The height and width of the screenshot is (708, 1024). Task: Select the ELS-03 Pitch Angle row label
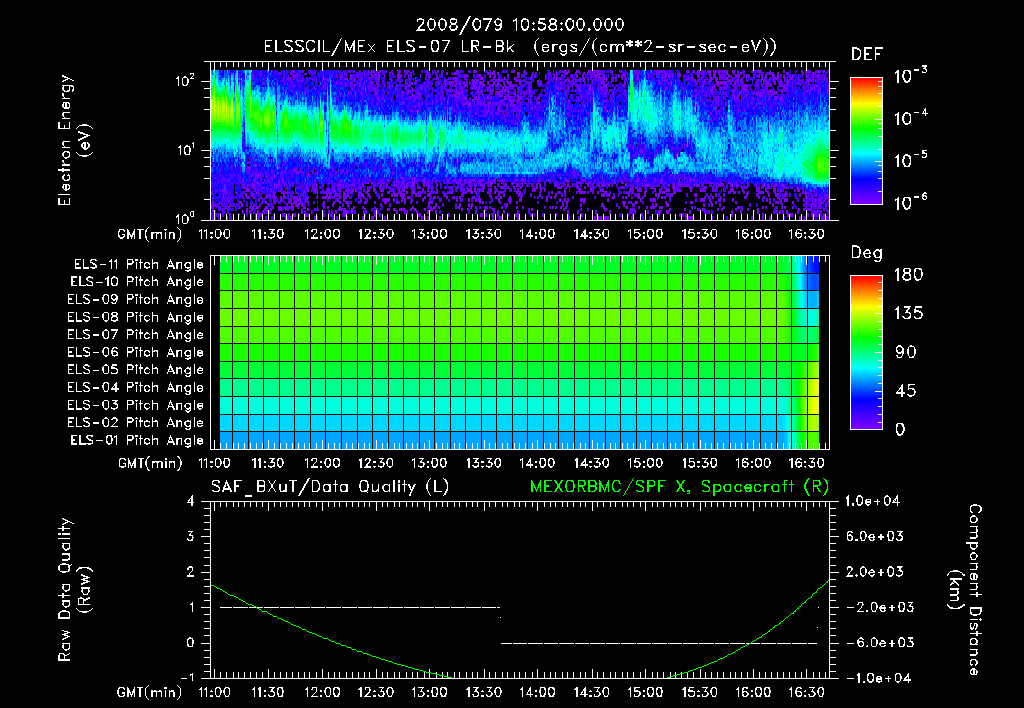click(136, 405)
